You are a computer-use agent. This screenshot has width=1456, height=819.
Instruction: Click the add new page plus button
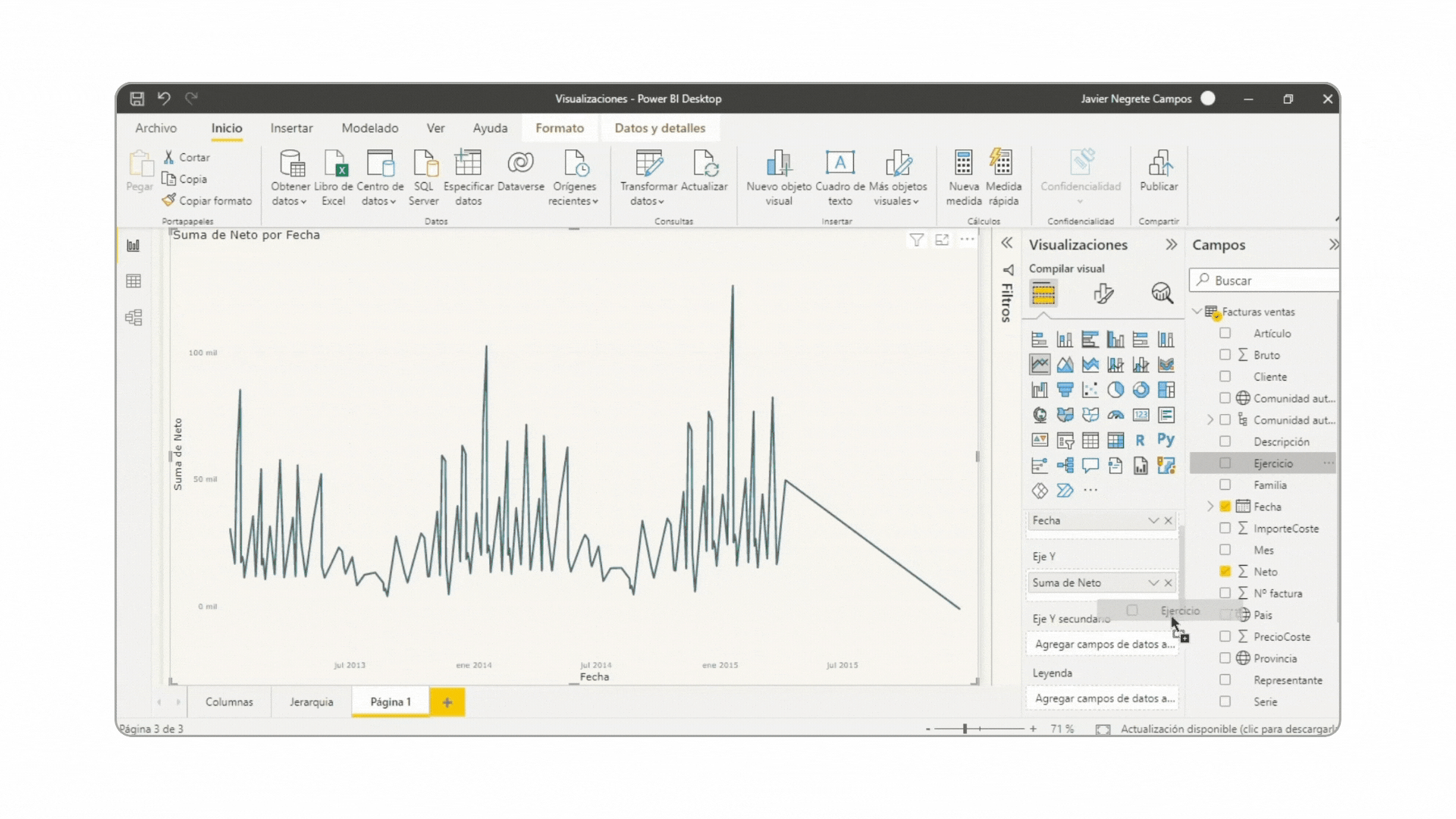447,702
